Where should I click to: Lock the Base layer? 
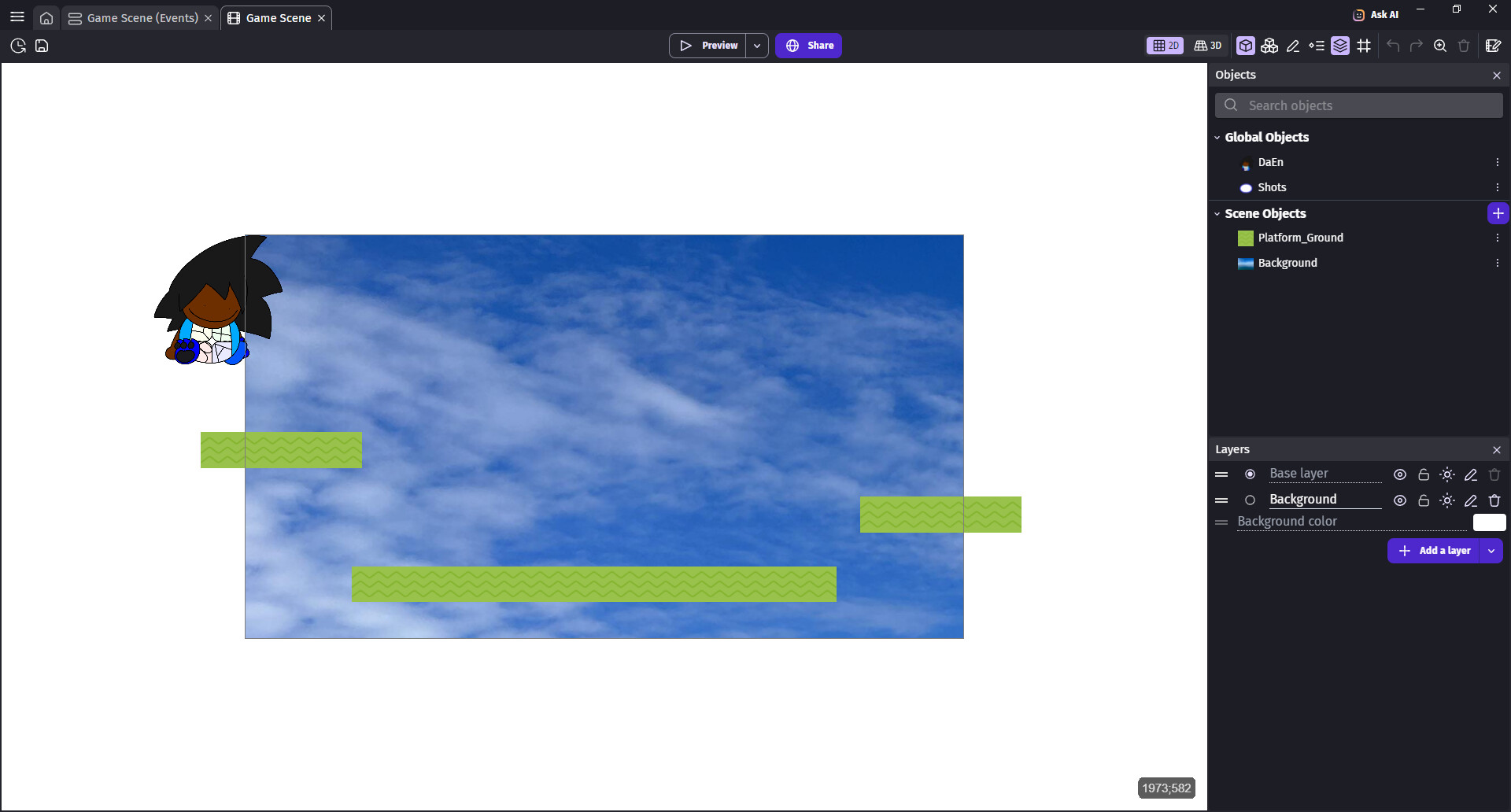[1423, 474]
